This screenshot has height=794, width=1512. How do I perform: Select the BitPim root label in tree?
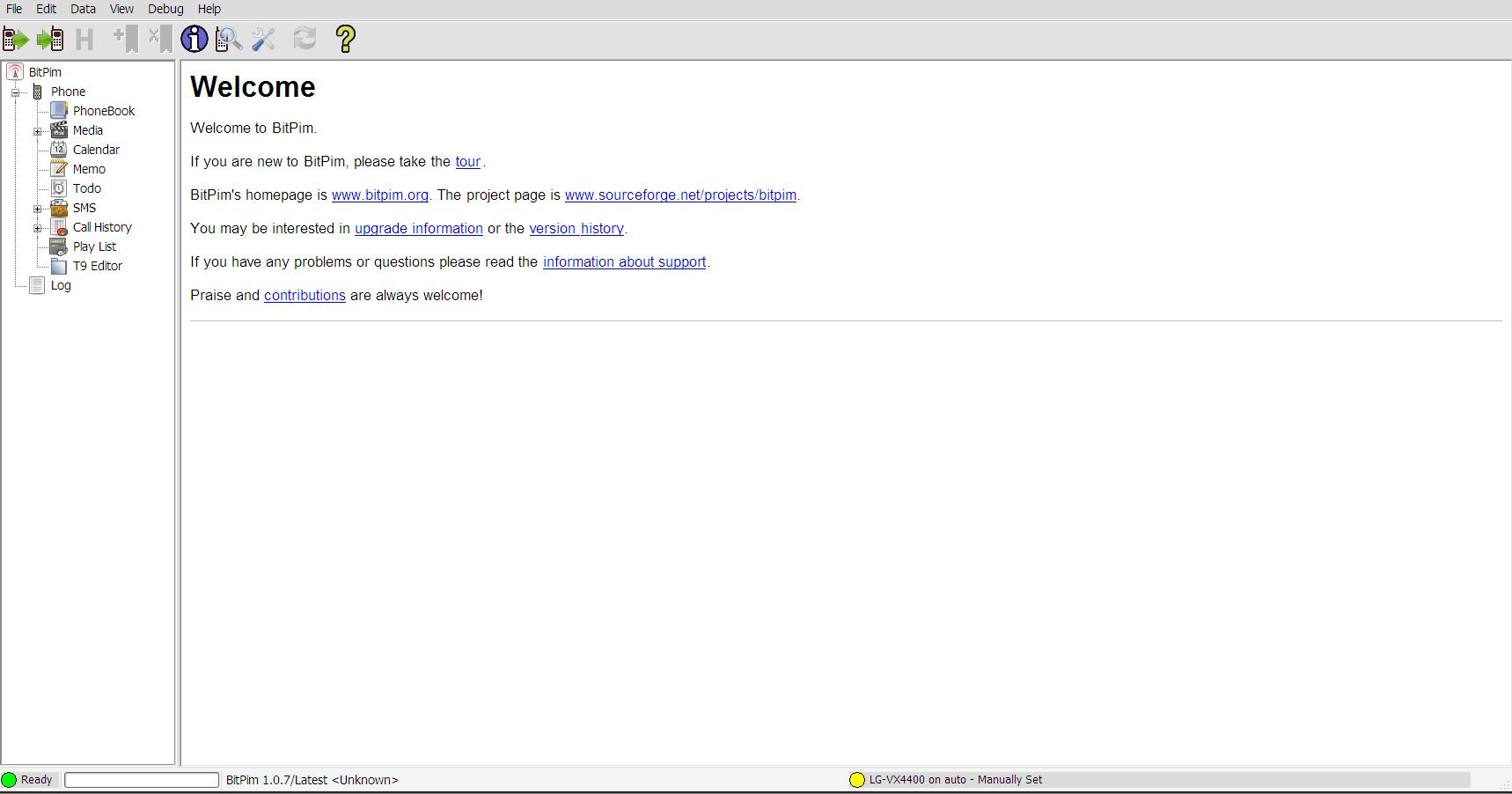pos(45,72)
